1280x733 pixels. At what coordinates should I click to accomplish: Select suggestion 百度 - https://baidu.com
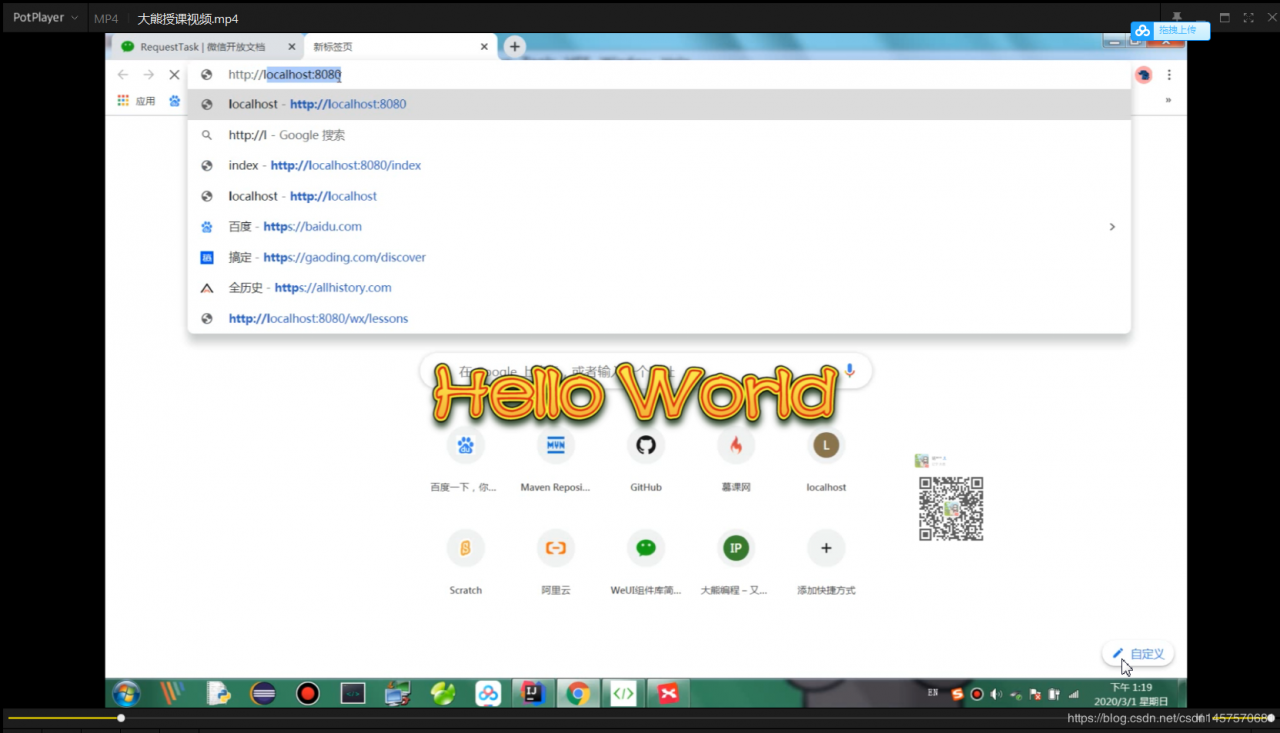pyautogui.click(x=659, y=227)
